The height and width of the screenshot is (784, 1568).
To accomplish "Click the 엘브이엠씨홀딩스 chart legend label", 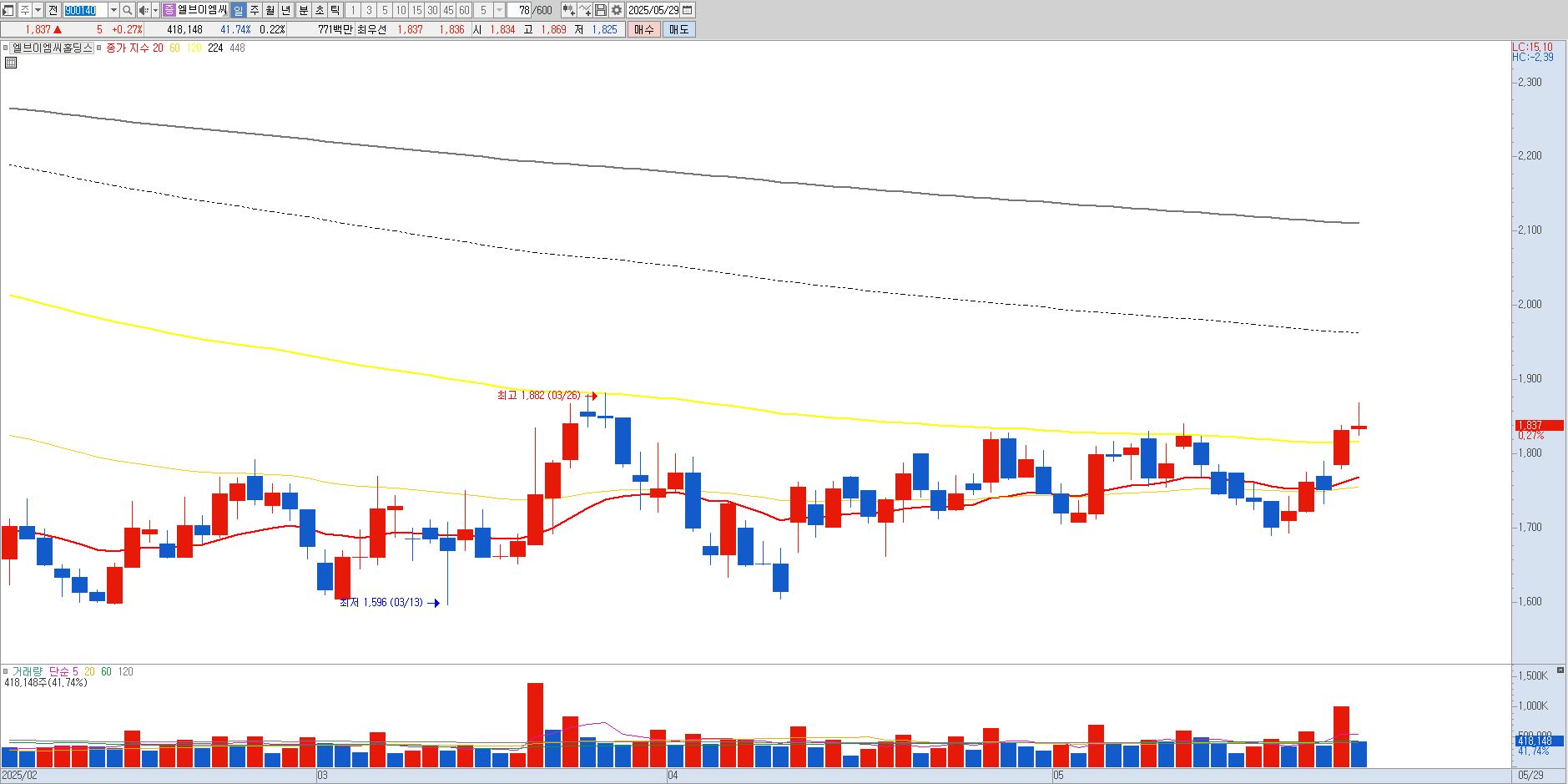I will click(52, 48).
